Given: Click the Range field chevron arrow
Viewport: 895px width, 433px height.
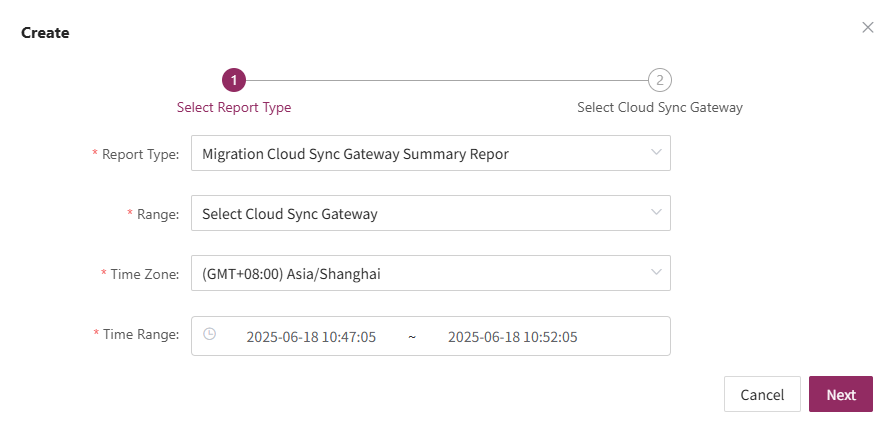Looking at the screenshot, I should [656, 212].
